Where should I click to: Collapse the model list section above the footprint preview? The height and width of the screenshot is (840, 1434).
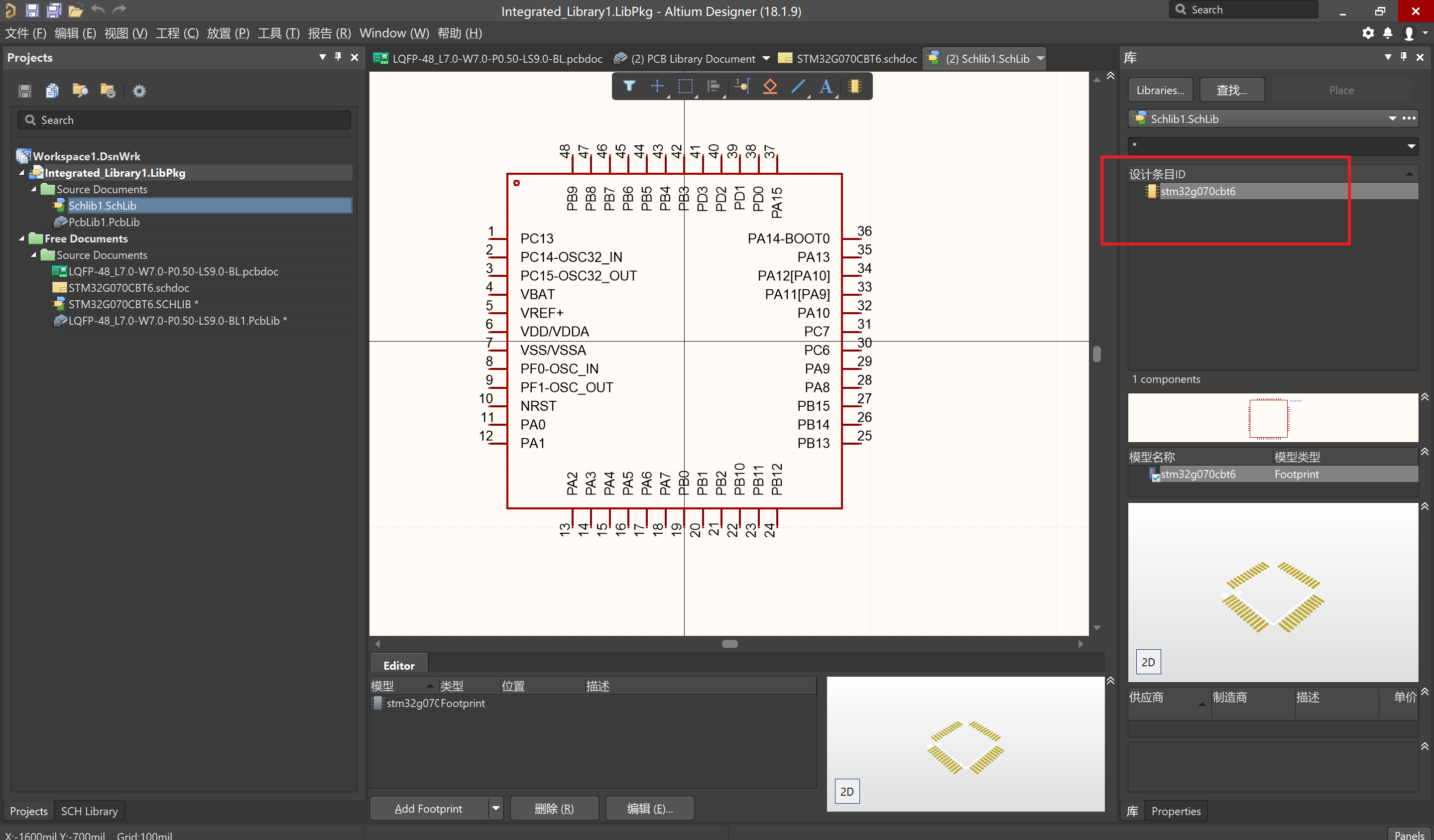coord(1425,451)
